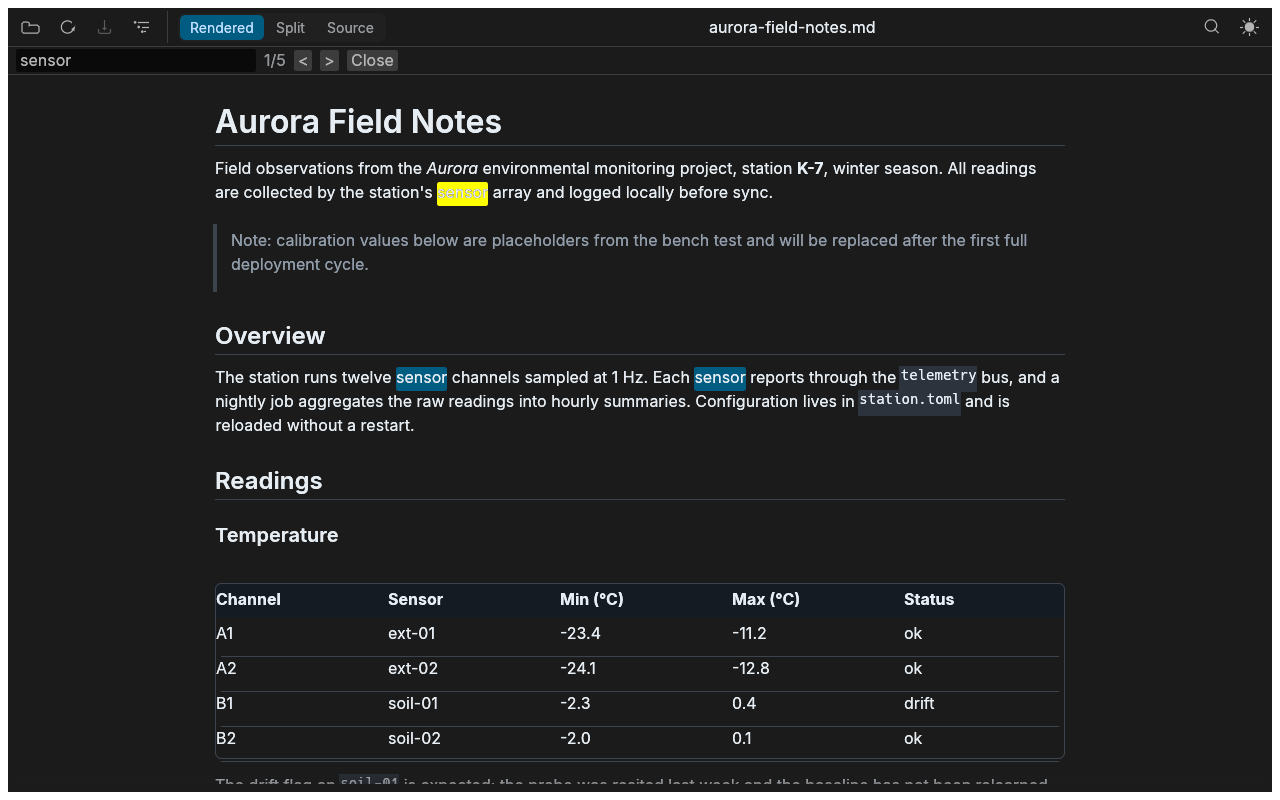Click the Channel column header
This screenshot has height=800, width=1280.
tap(248, 600)
